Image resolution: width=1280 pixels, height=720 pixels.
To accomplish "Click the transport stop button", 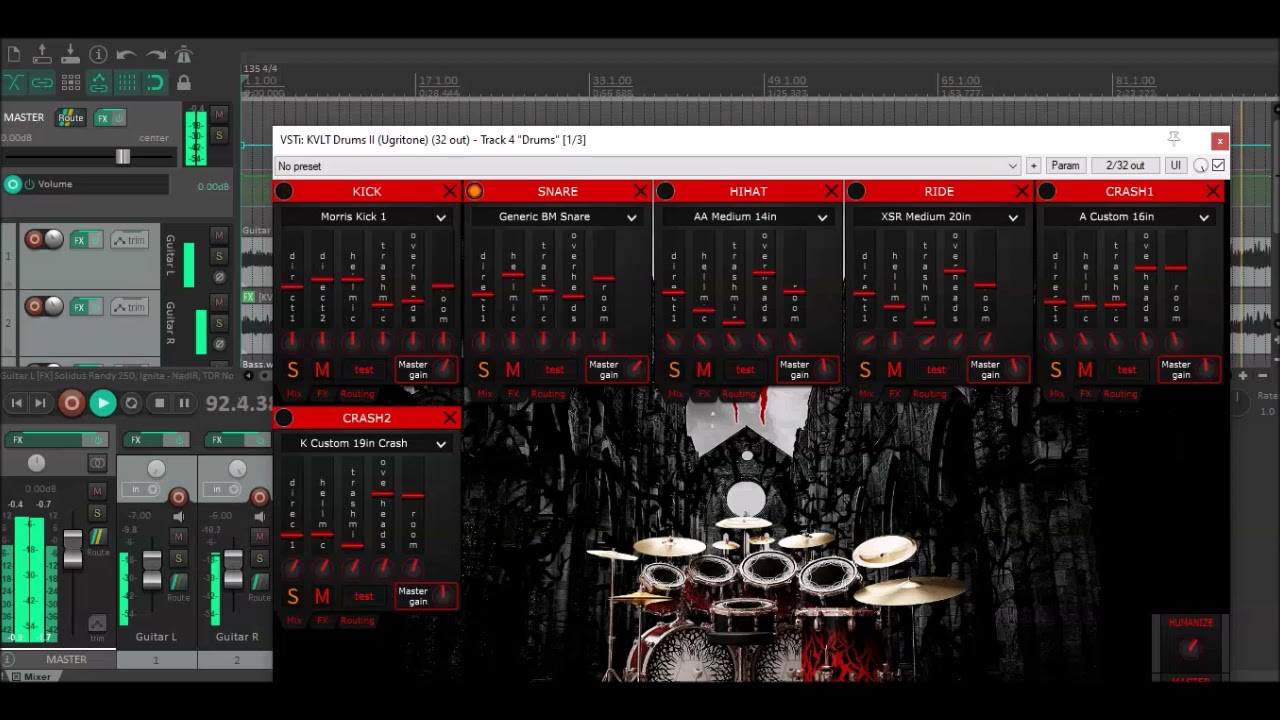I will pos(159,403).
